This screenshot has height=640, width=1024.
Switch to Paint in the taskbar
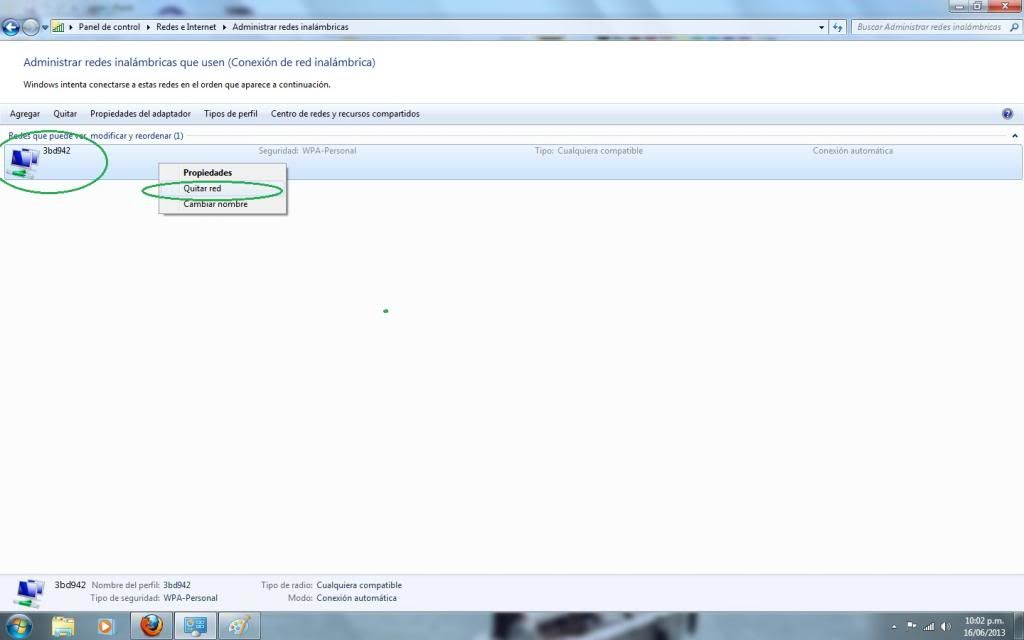pyautogui.click(x=239, y=626)
